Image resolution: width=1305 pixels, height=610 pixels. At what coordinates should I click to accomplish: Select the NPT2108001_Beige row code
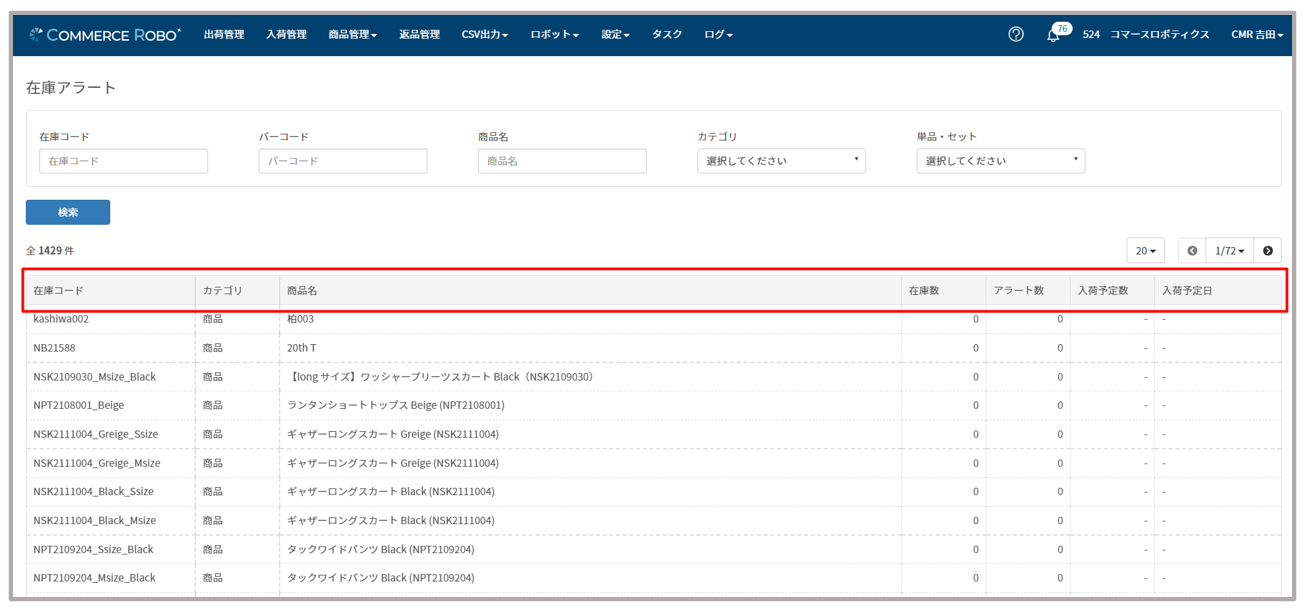point(79,405)
